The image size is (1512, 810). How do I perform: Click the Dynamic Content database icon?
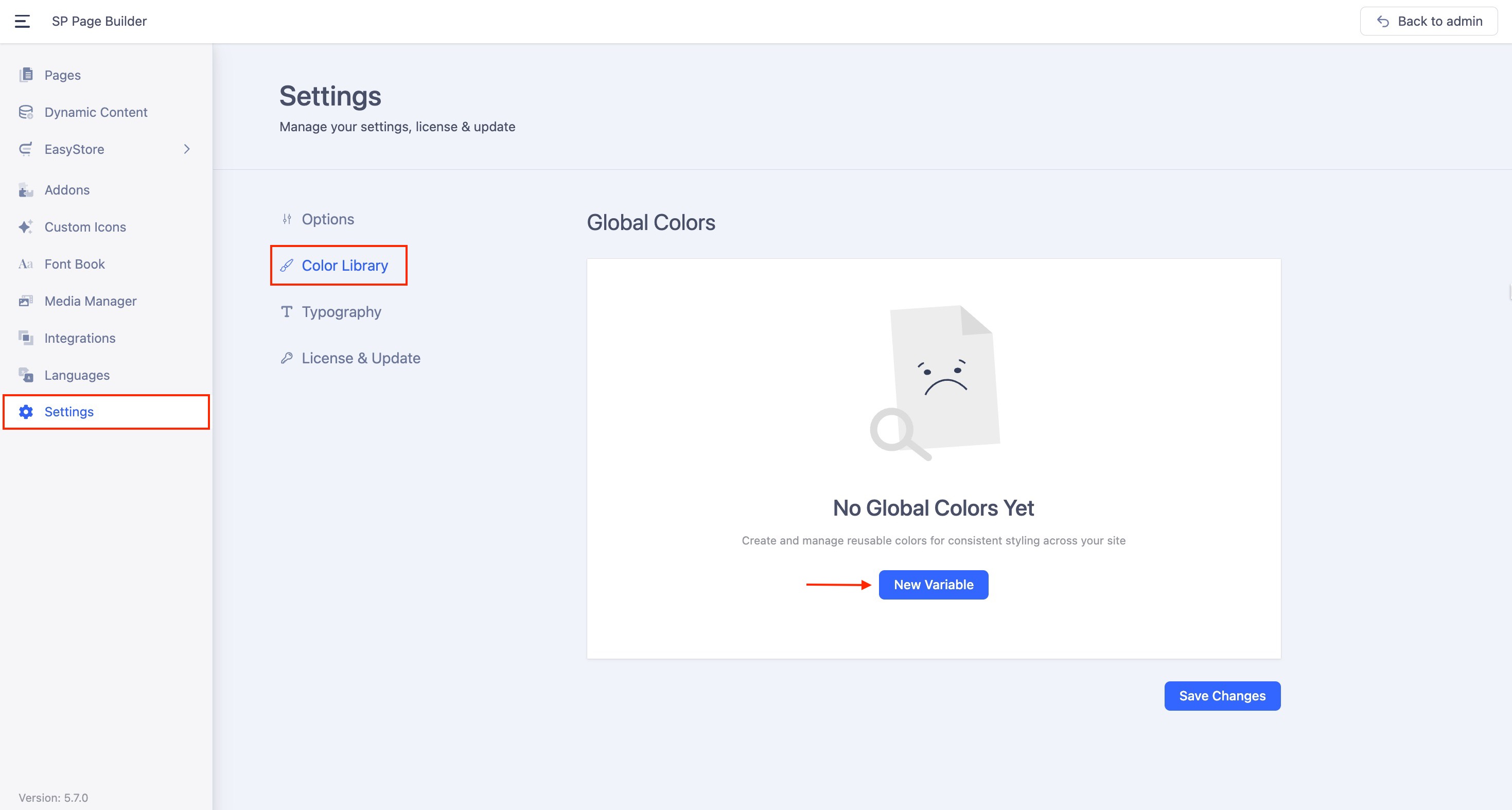(x=26, y=112)
